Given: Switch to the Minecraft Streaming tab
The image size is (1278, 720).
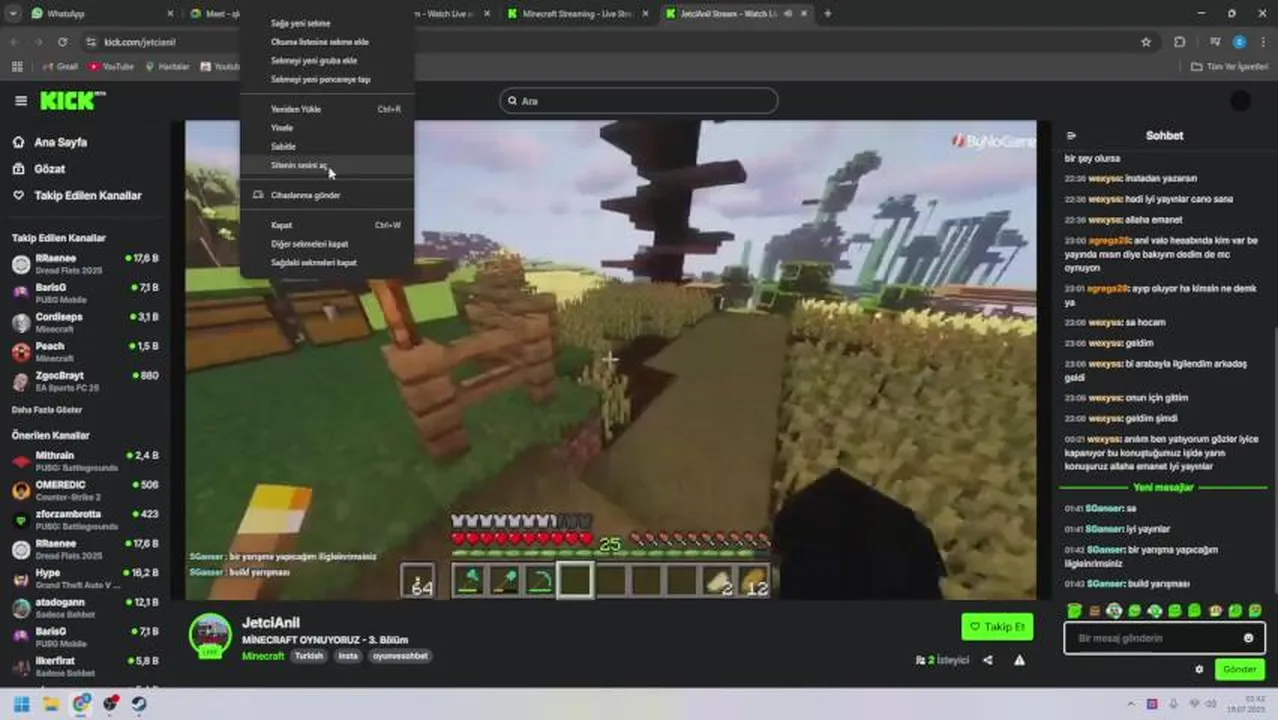Looking at the screenshot, I should (x=575, y=14).
